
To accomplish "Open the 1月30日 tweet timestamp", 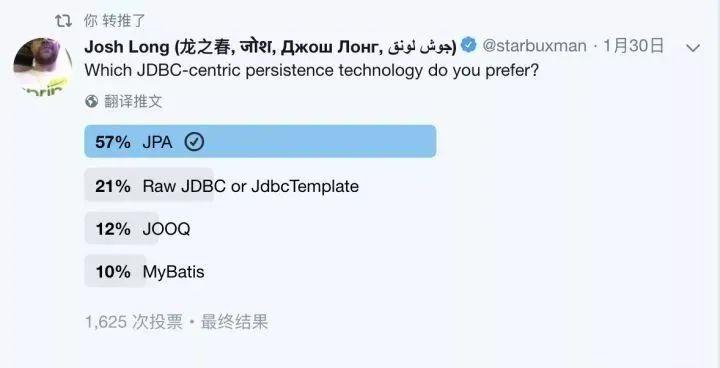I will point(634,46).
